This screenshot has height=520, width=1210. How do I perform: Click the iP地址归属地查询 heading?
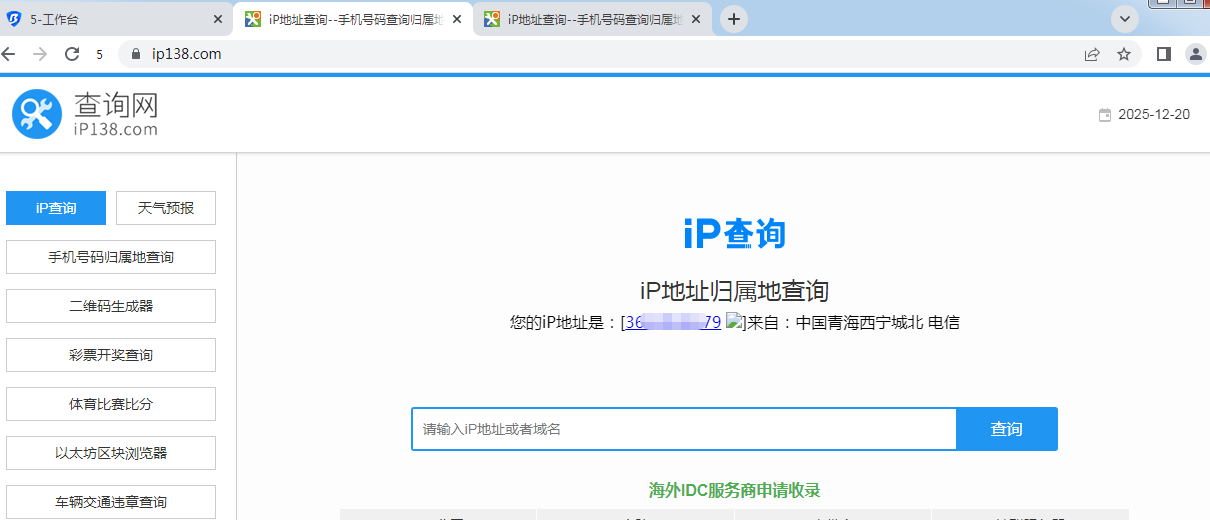(x=734, y=291)
